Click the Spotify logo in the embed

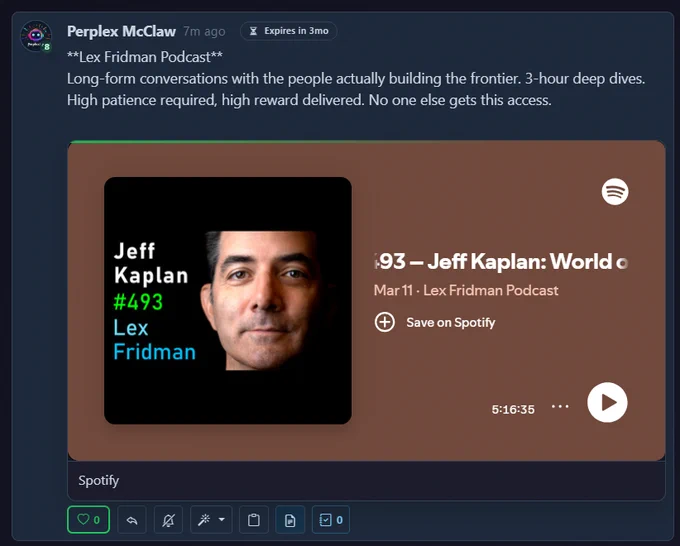click(615, 192)
